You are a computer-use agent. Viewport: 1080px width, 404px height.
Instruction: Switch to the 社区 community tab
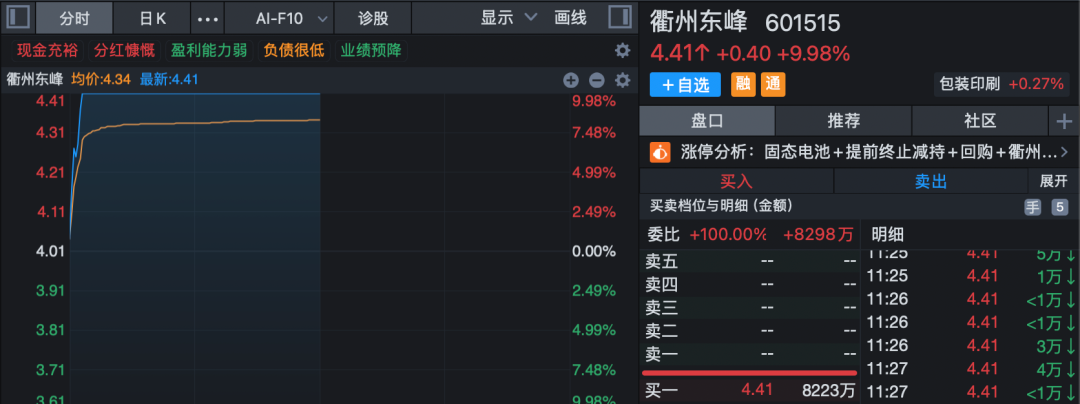coord(979,121)
